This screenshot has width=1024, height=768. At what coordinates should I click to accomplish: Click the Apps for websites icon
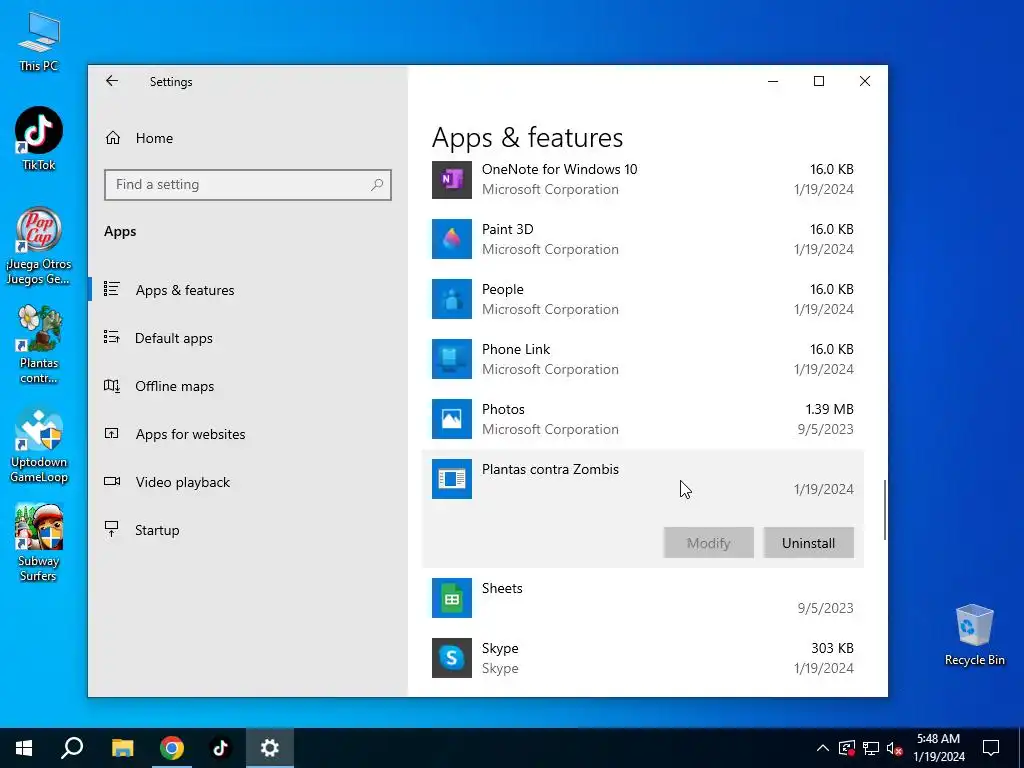point(112,433)
